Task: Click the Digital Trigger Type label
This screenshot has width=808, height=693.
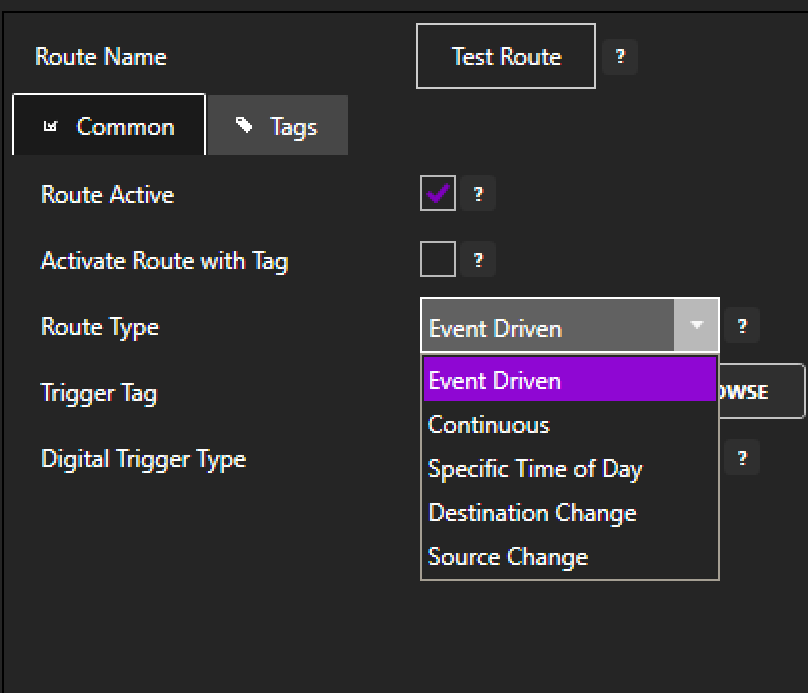Action: (x=143, y=459)
